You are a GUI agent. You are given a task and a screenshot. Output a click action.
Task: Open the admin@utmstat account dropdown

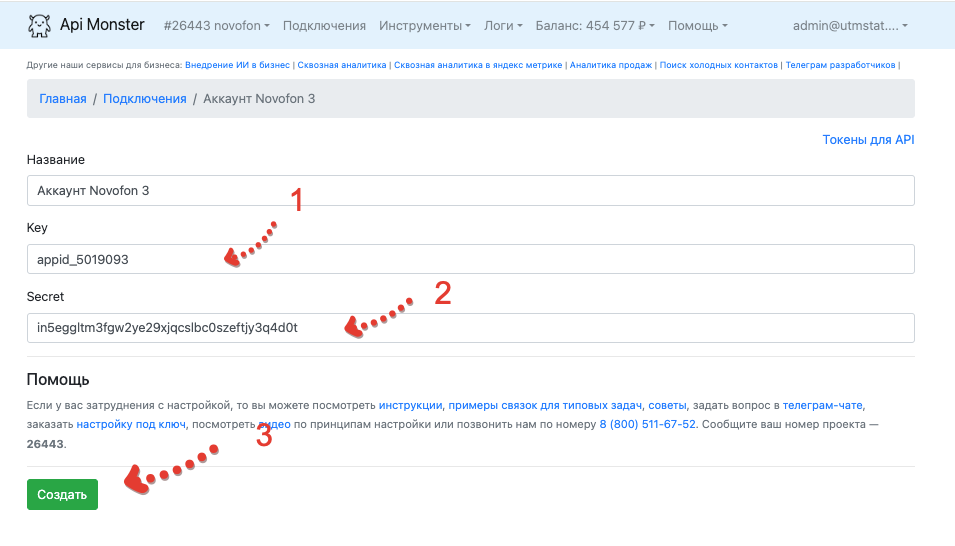tap(850, 26)
